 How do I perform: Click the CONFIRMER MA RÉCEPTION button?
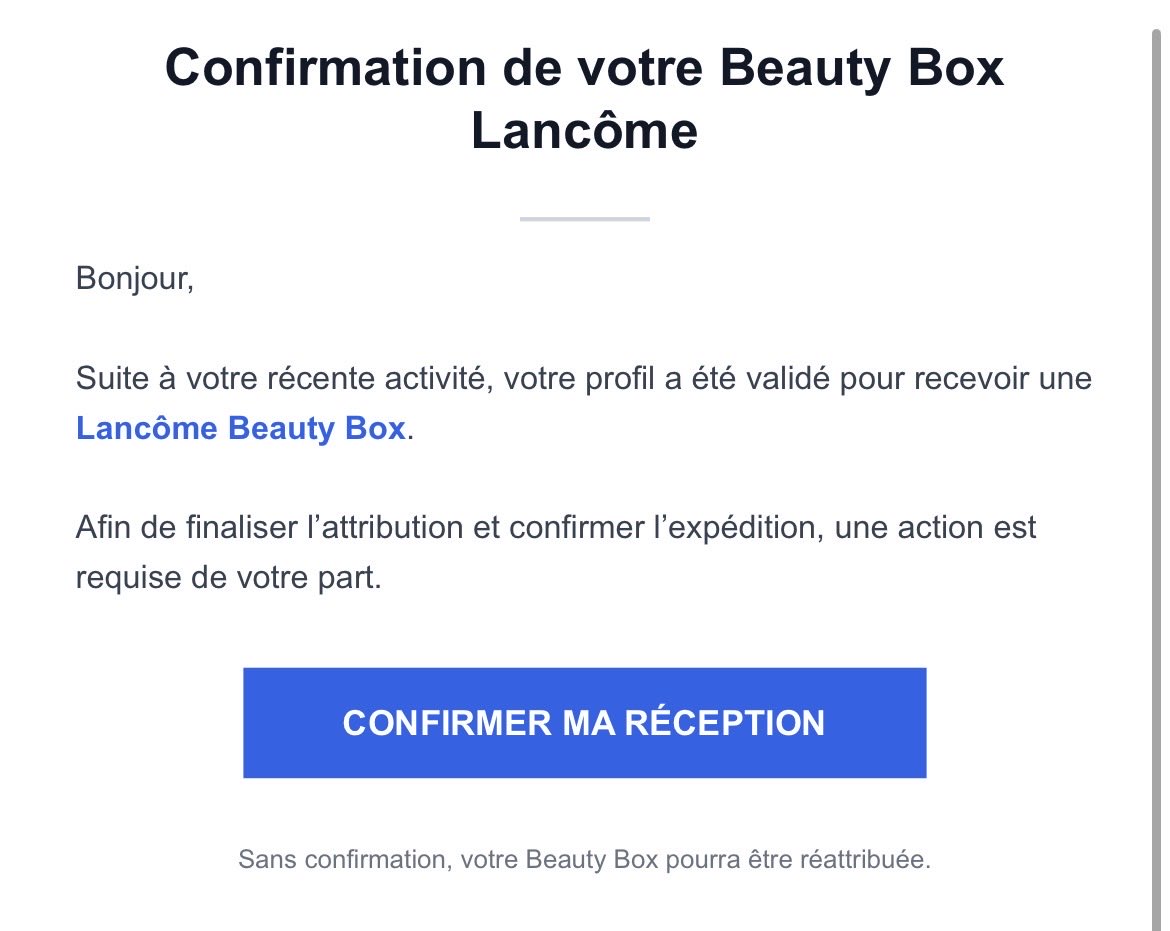tap(584, 722)
